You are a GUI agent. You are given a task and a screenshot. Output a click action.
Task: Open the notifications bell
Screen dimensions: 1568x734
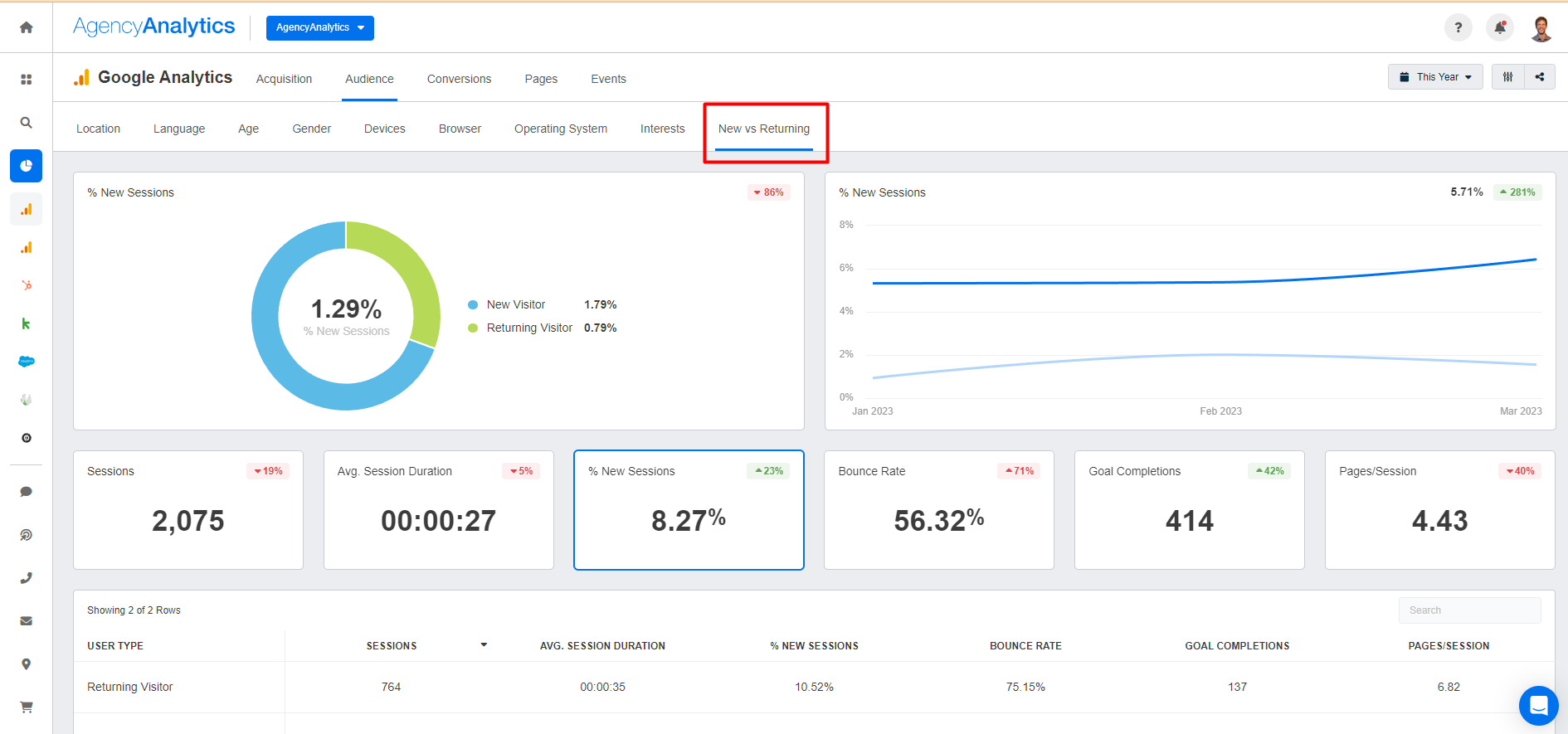coord(1500,27)
